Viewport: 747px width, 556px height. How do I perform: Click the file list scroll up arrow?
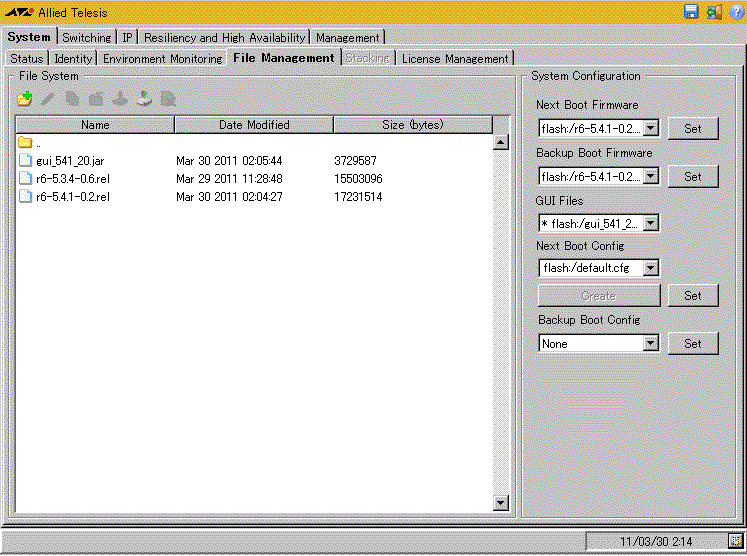501,142
